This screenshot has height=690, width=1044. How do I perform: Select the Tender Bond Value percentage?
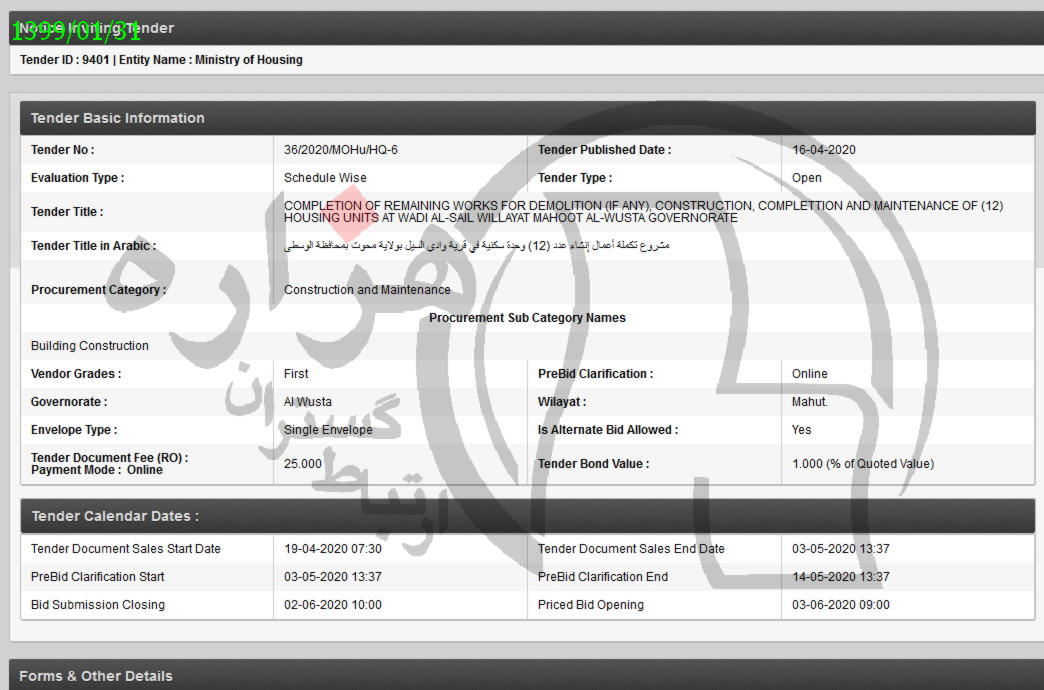point(862,464)
